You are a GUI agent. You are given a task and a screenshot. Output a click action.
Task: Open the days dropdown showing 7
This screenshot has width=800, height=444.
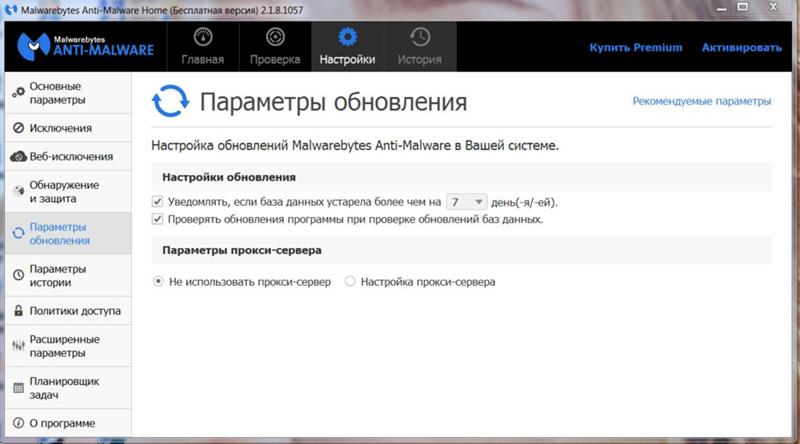(467, 202)
